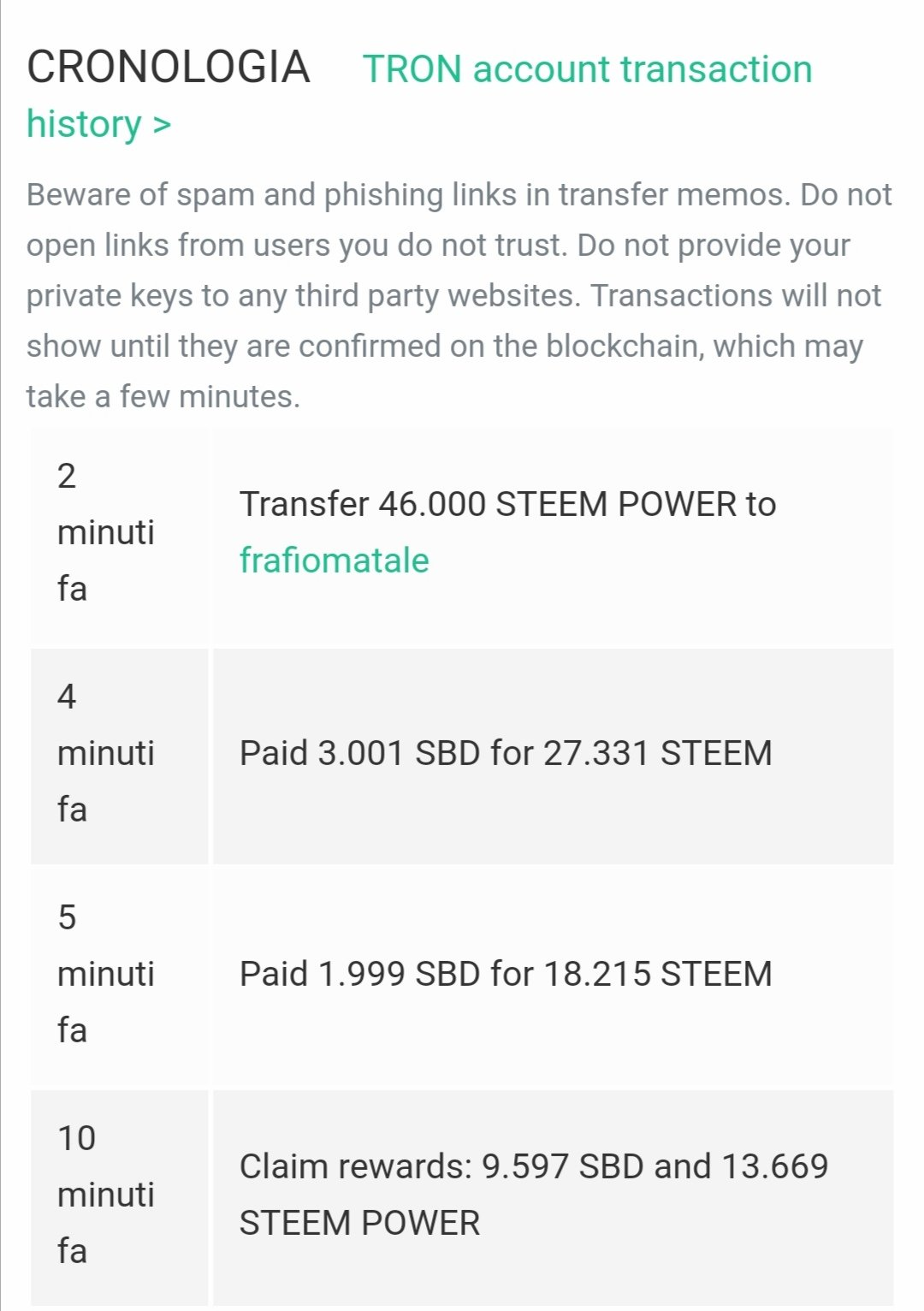
Task: Click the 'Beware of spam and phishing' warning
Action: pos(459,195)
